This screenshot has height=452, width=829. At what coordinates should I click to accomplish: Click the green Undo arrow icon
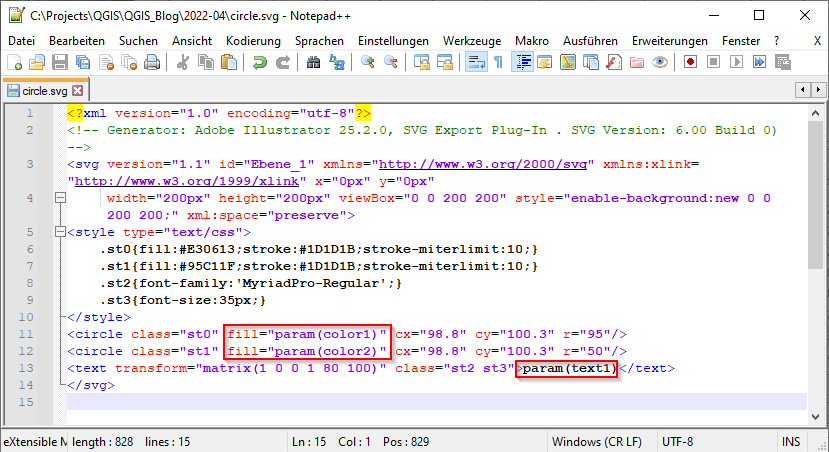(x=259, y=62)
